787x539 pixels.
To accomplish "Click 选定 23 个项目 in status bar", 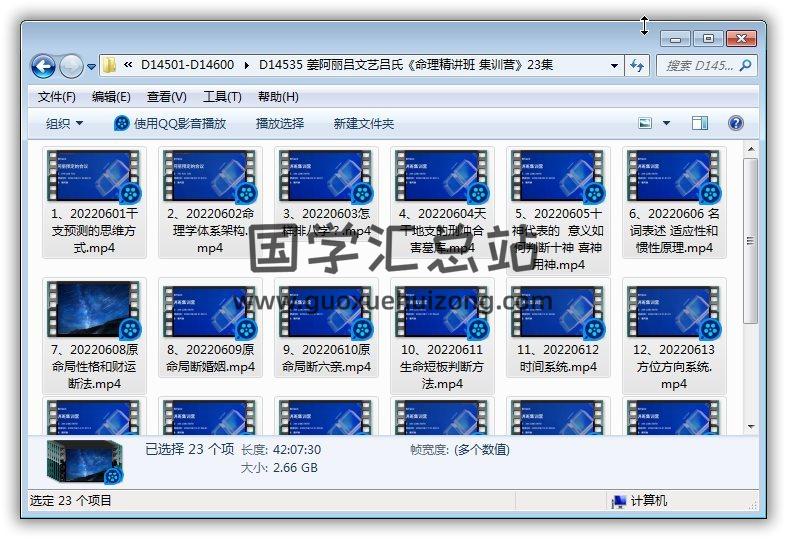I will (70, 501).
